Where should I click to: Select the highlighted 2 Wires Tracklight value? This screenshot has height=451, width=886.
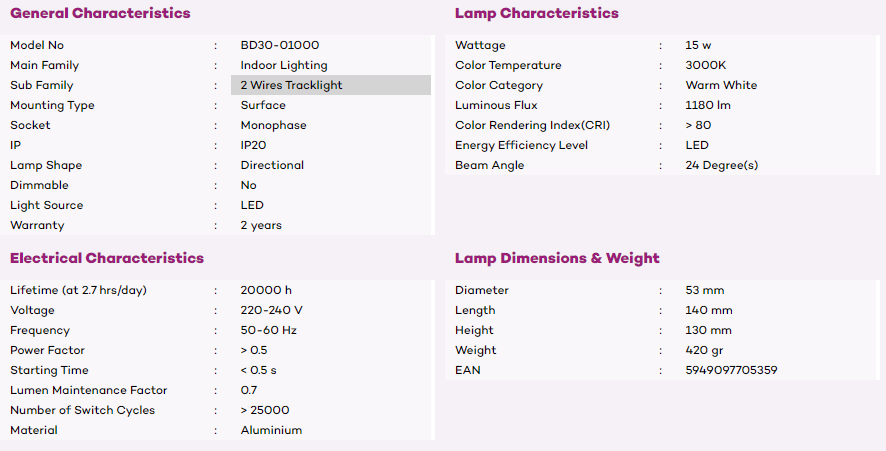click(291, 85)
